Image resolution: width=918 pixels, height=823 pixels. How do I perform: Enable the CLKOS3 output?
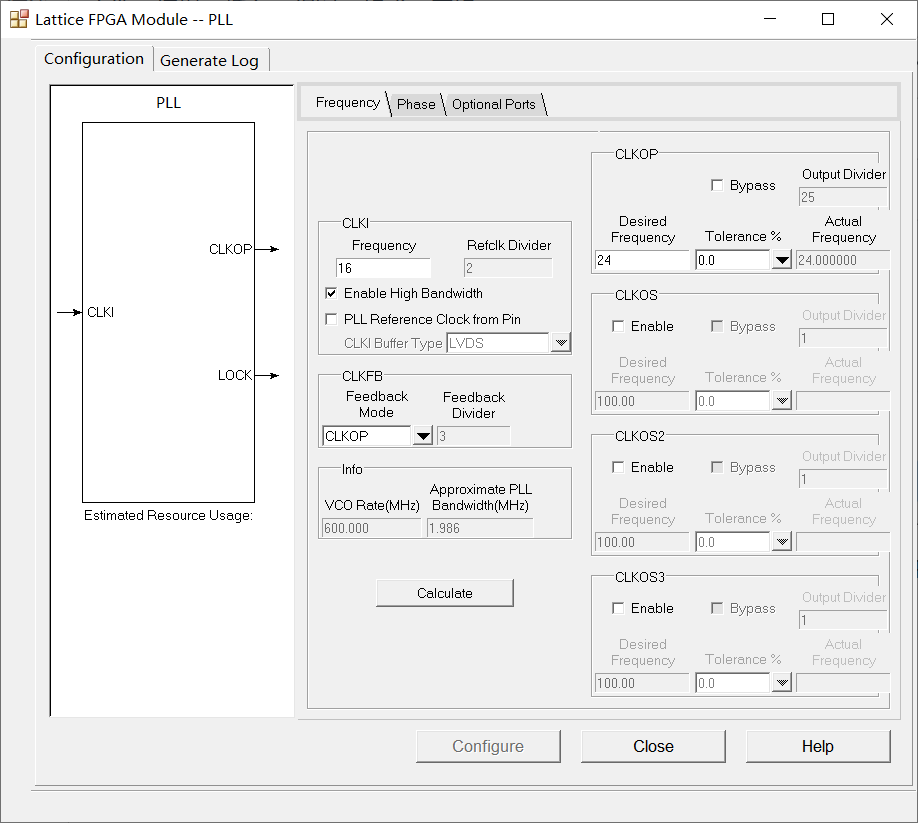point(618,608)
